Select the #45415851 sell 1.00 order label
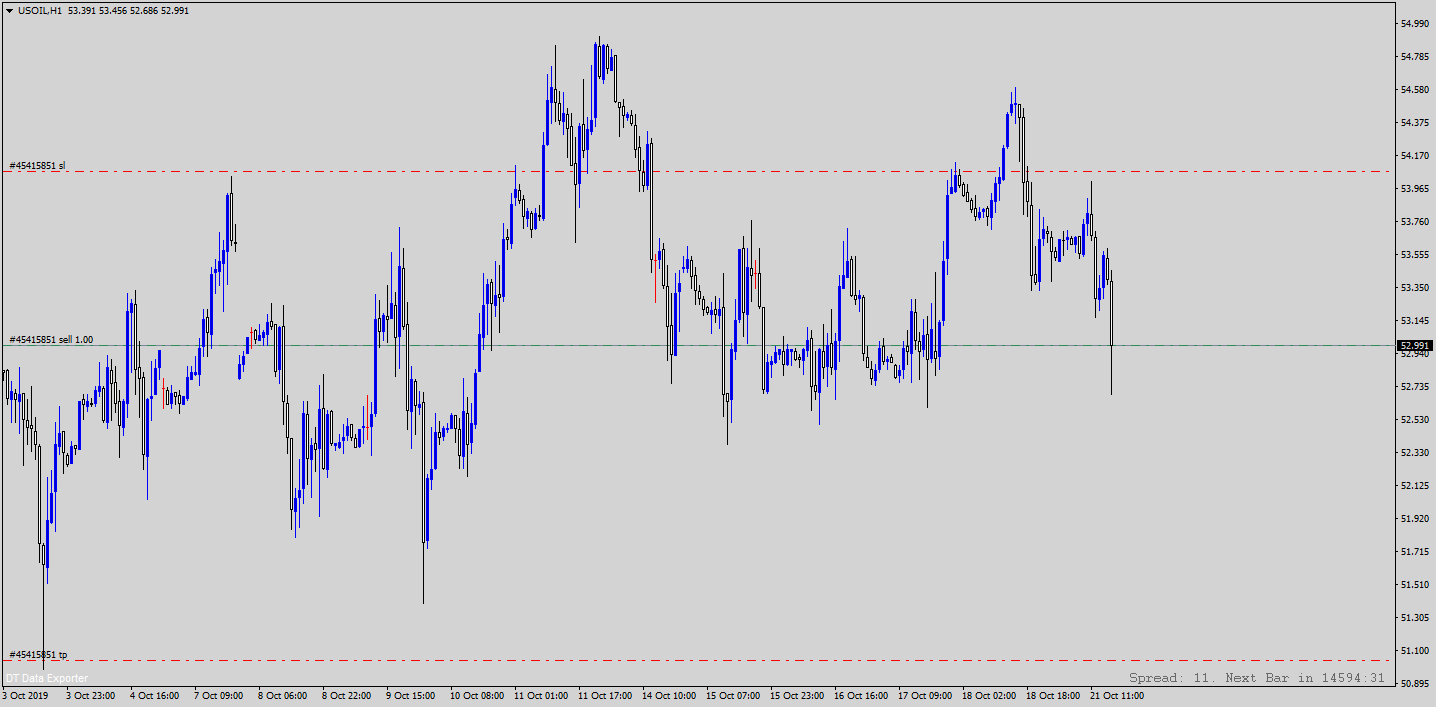The image size is (1436, 707). [x=51, y=340]
